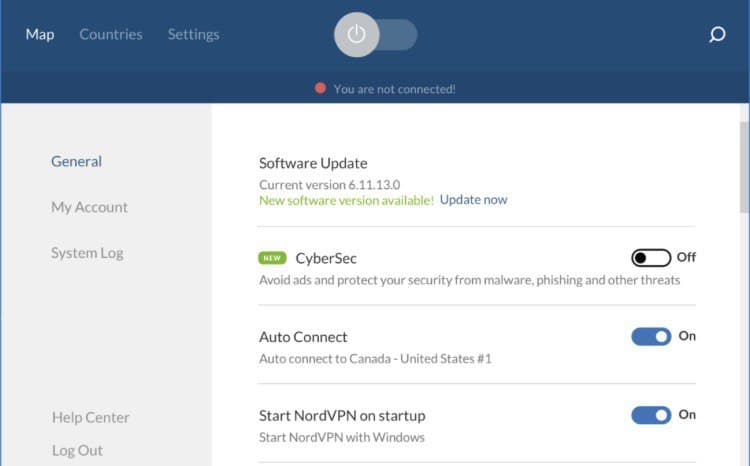The image size is (750, 466).
Task: Click the green NEW badge beside CyberSec
Action: click(x=272, y=258)
